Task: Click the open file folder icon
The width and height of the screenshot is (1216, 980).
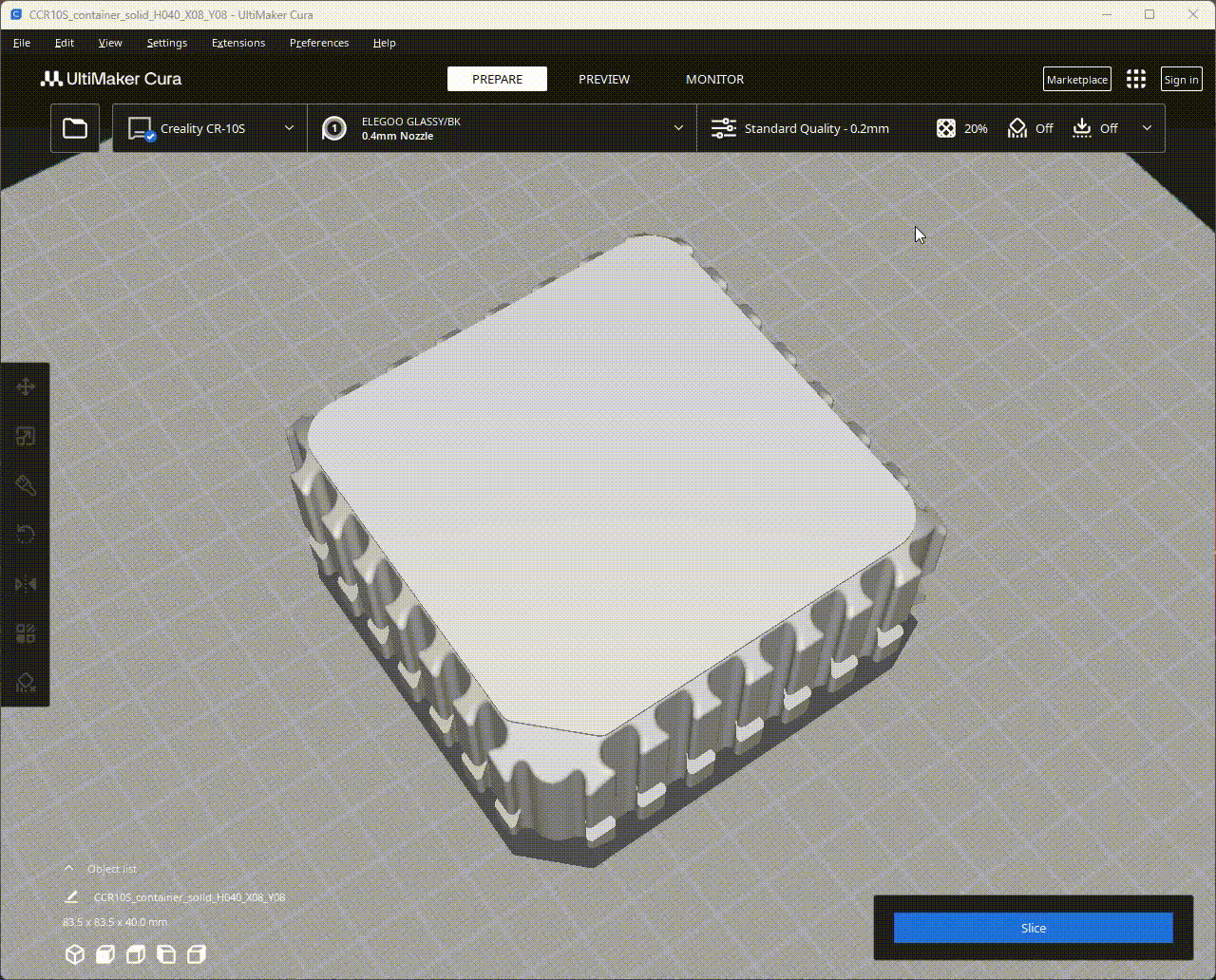Action: click(x=75, y=128)
